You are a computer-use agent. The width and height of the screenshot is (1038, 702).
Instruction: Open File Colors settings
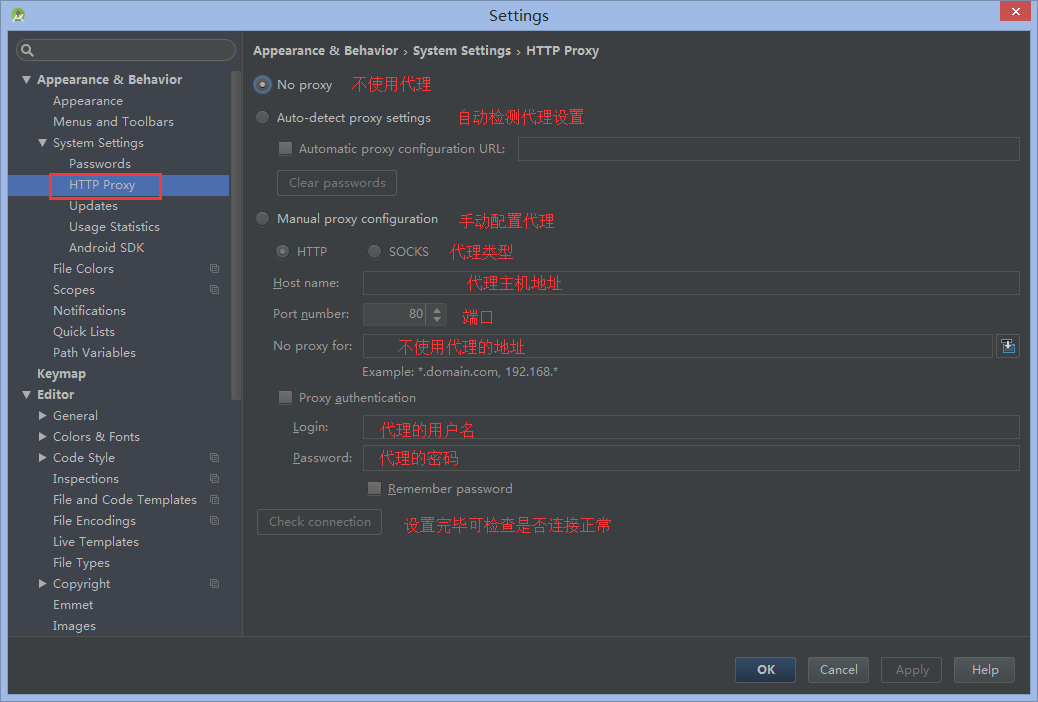point(83,268)
